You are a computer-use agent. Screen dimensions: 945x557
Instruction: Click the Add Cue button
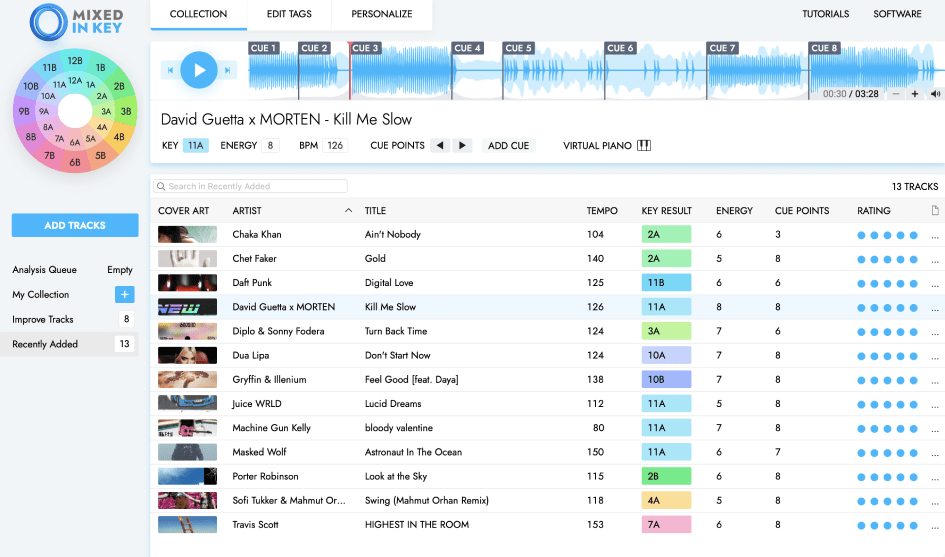(509, 145)
